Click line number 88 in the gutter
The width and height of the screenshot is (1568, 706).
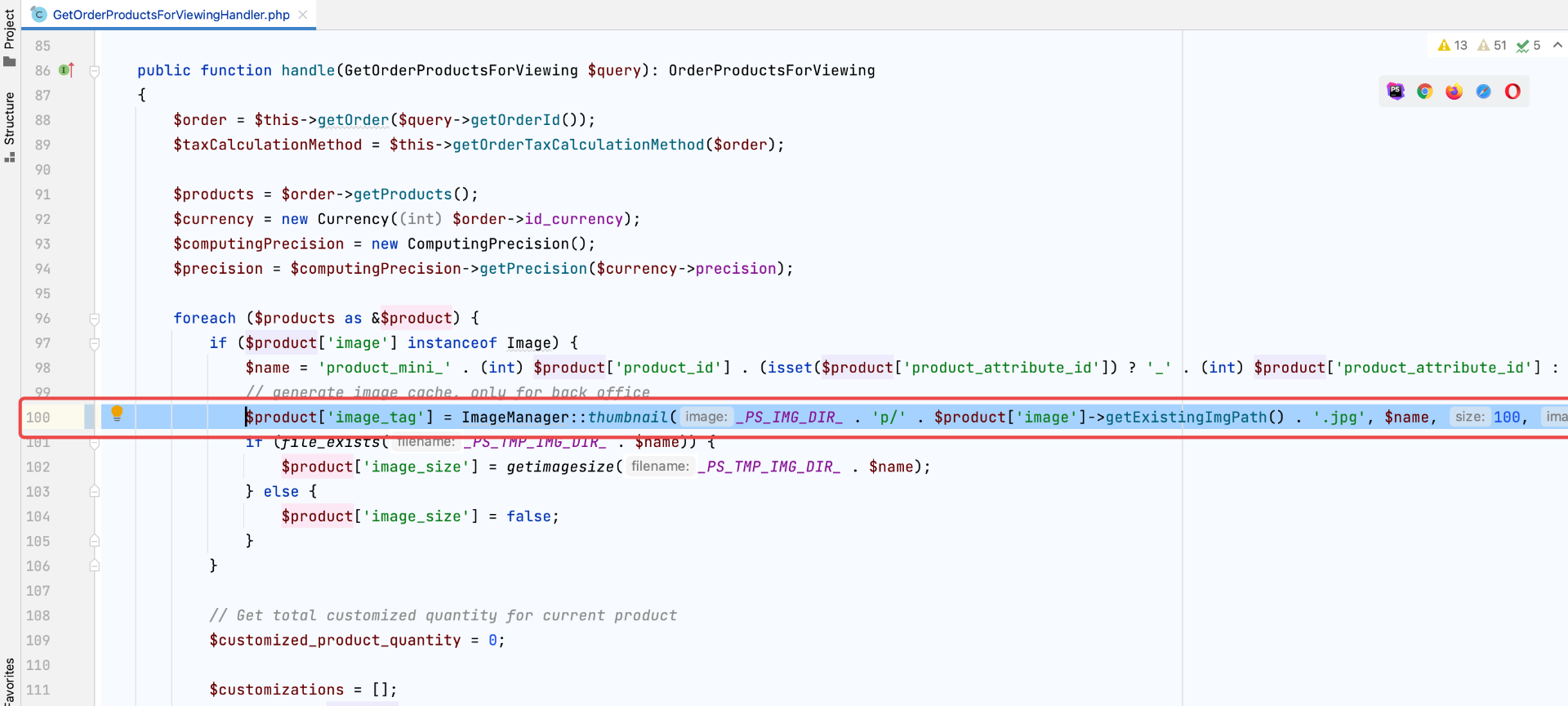click(x=42, y=120)
